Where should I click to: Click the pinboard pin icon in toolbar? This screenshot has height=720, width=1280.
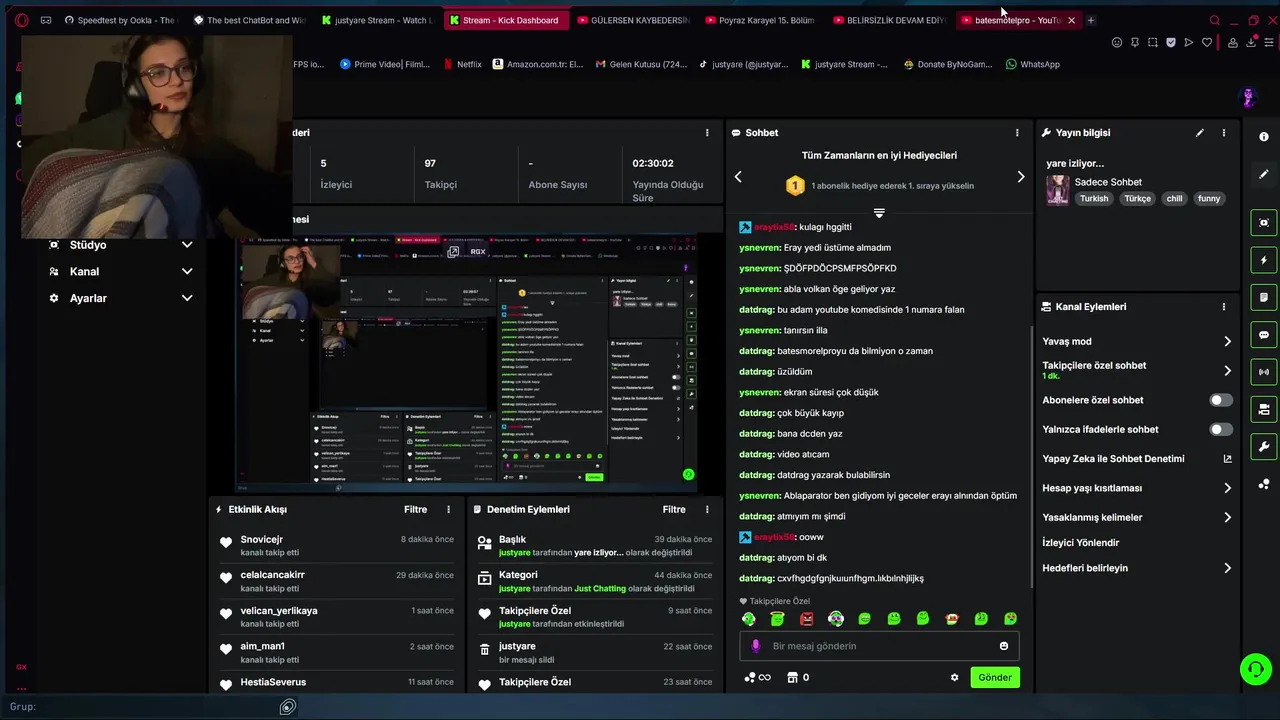(x=1135, y=42)
